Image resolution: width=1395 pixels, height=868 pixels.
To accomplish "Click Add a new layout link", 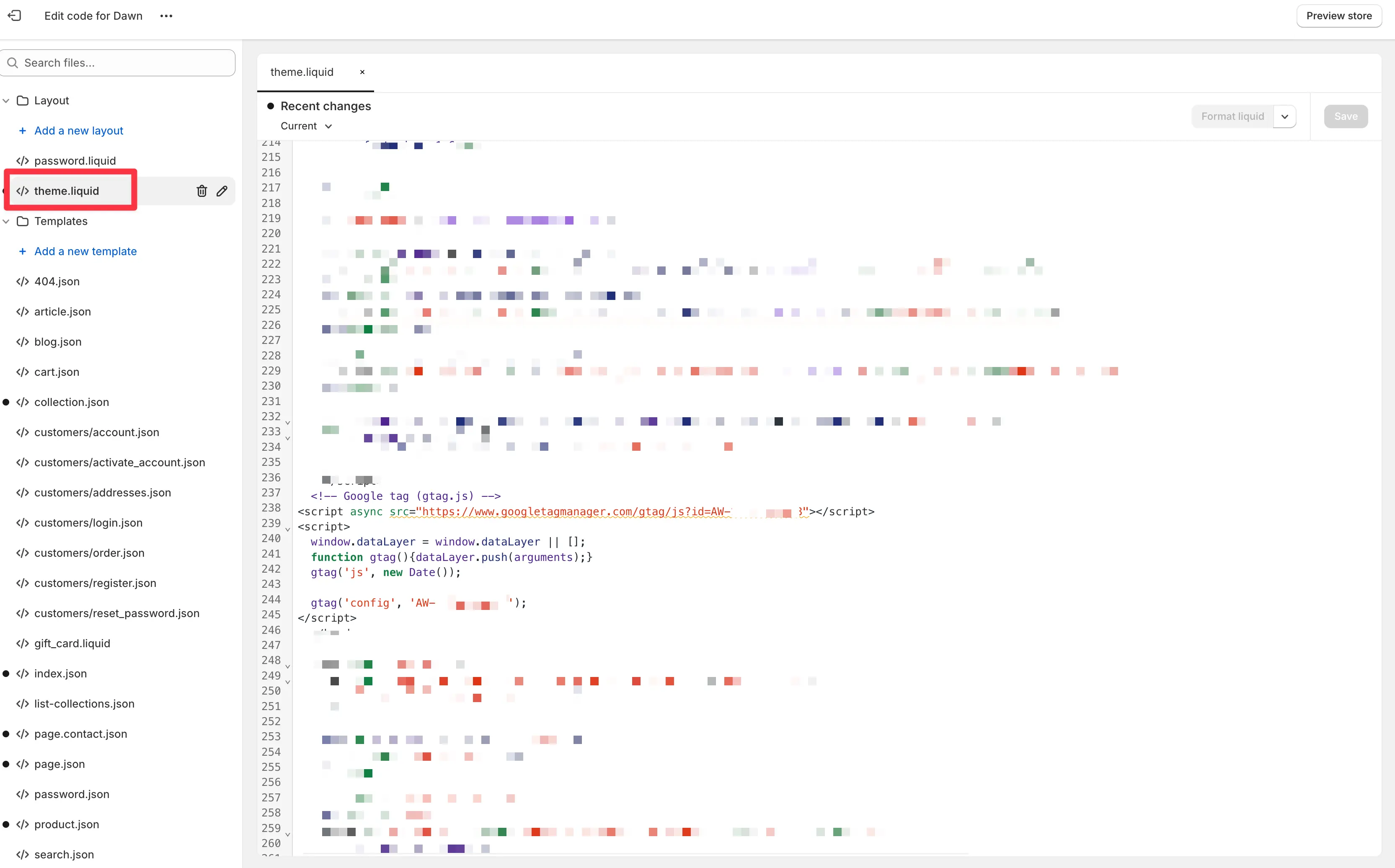I will [78, 130].
